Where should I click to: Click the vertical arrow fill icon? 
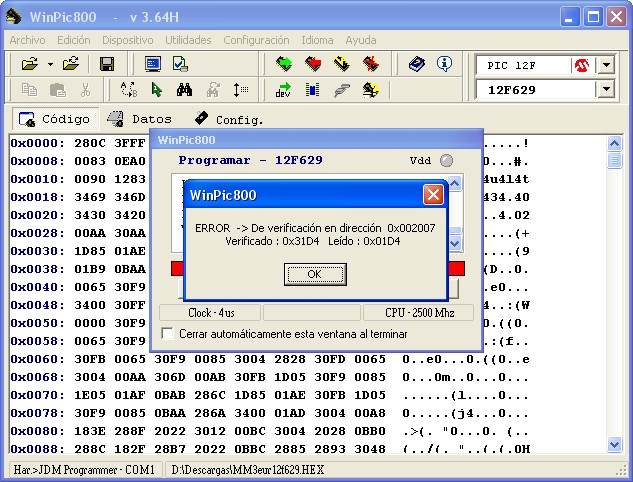click(241, 90)
